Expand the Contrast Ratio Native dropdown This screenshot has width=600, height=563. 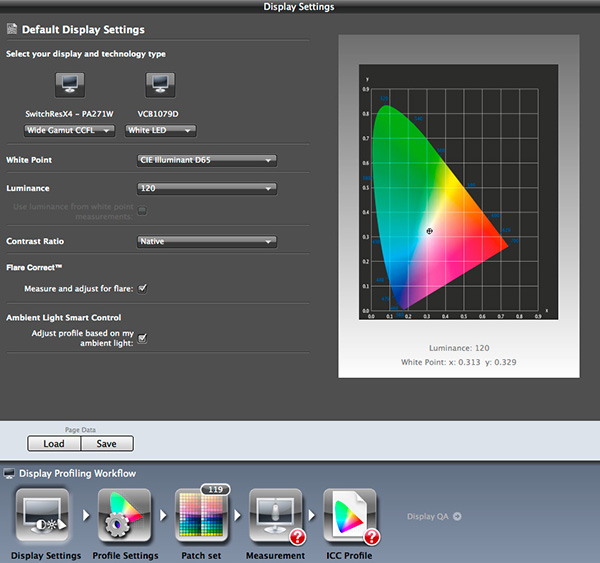tap(206, 241)
